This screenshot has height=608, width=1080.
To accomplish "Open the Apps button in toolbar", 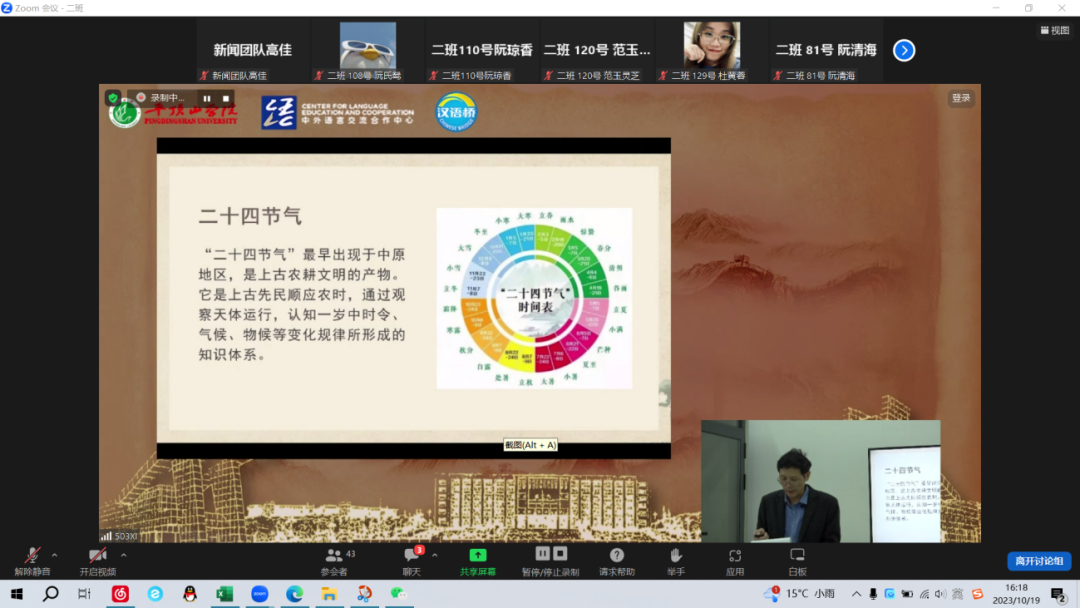I will (735, 560).
